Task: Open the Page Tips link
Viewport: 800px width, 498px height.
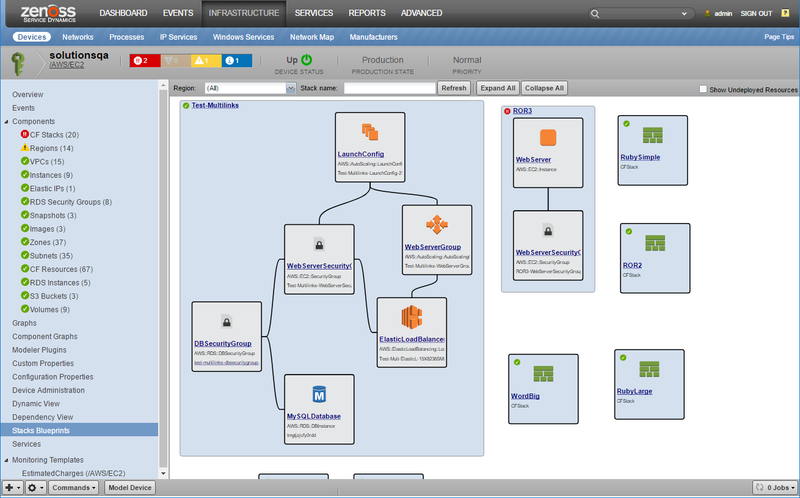Action: click(779, 37)
